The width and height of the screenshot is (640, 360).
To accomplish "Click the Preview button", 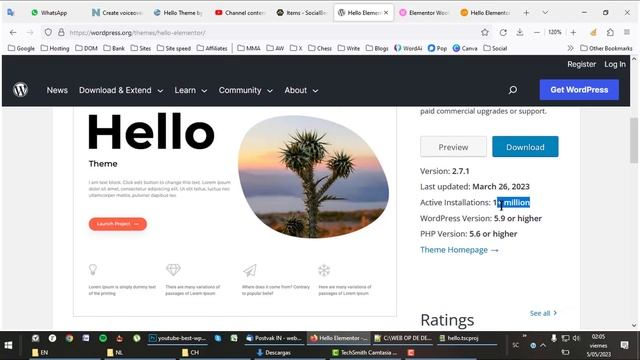I will click(453, 147).
